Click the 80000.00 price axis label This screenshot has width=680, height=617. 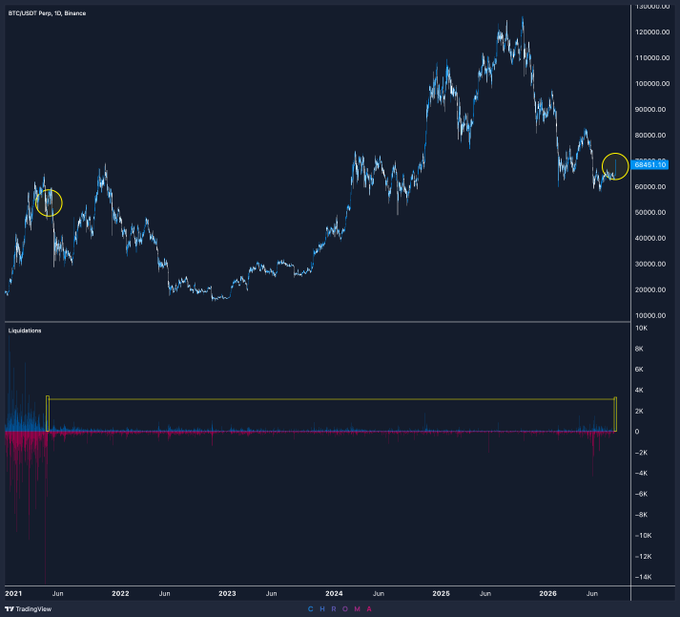(x=651, y=135)
